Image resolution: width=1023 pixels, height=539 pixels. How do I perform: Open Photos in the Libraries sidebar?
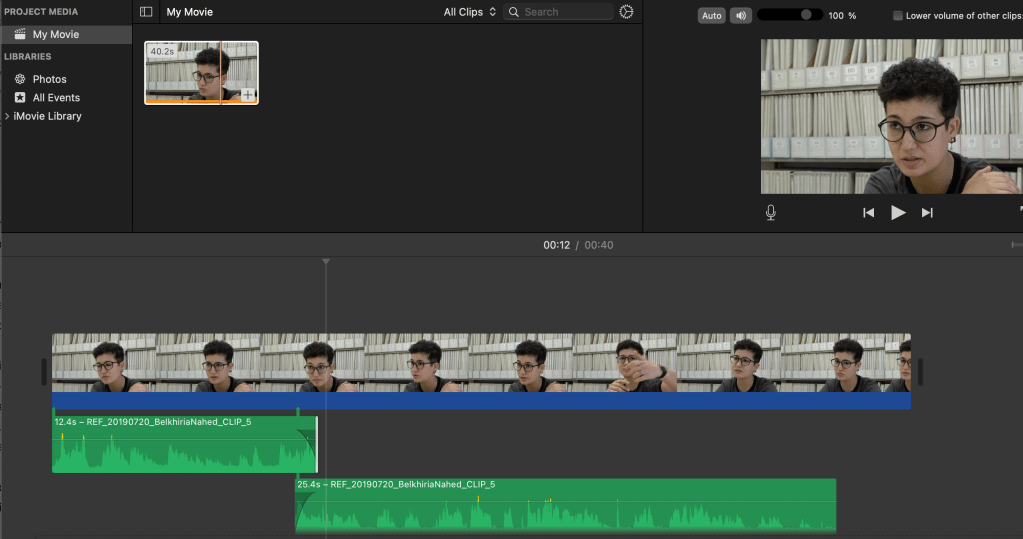pyautogui.click(x=49, y=79)
